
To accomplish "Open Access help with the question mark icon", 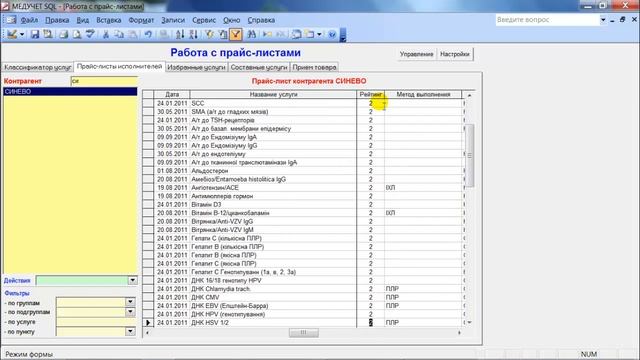I will tap(332, 34).
